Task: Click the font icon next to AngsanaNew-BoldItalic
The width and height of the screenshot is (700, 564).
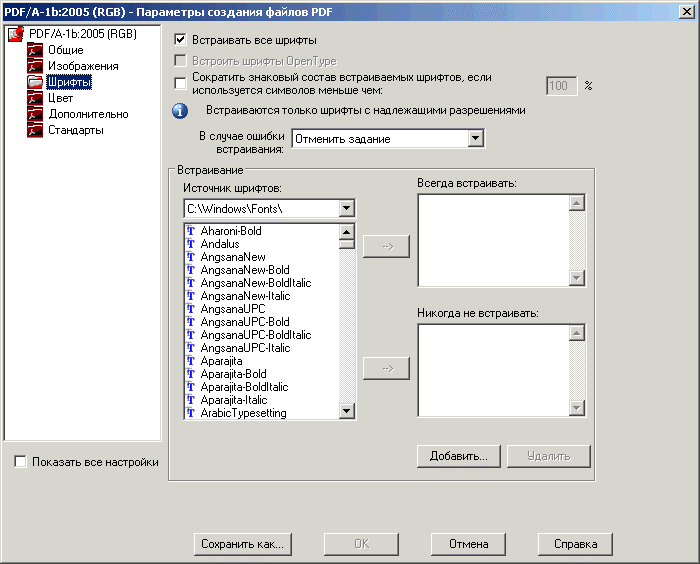Action: point(191,283)
